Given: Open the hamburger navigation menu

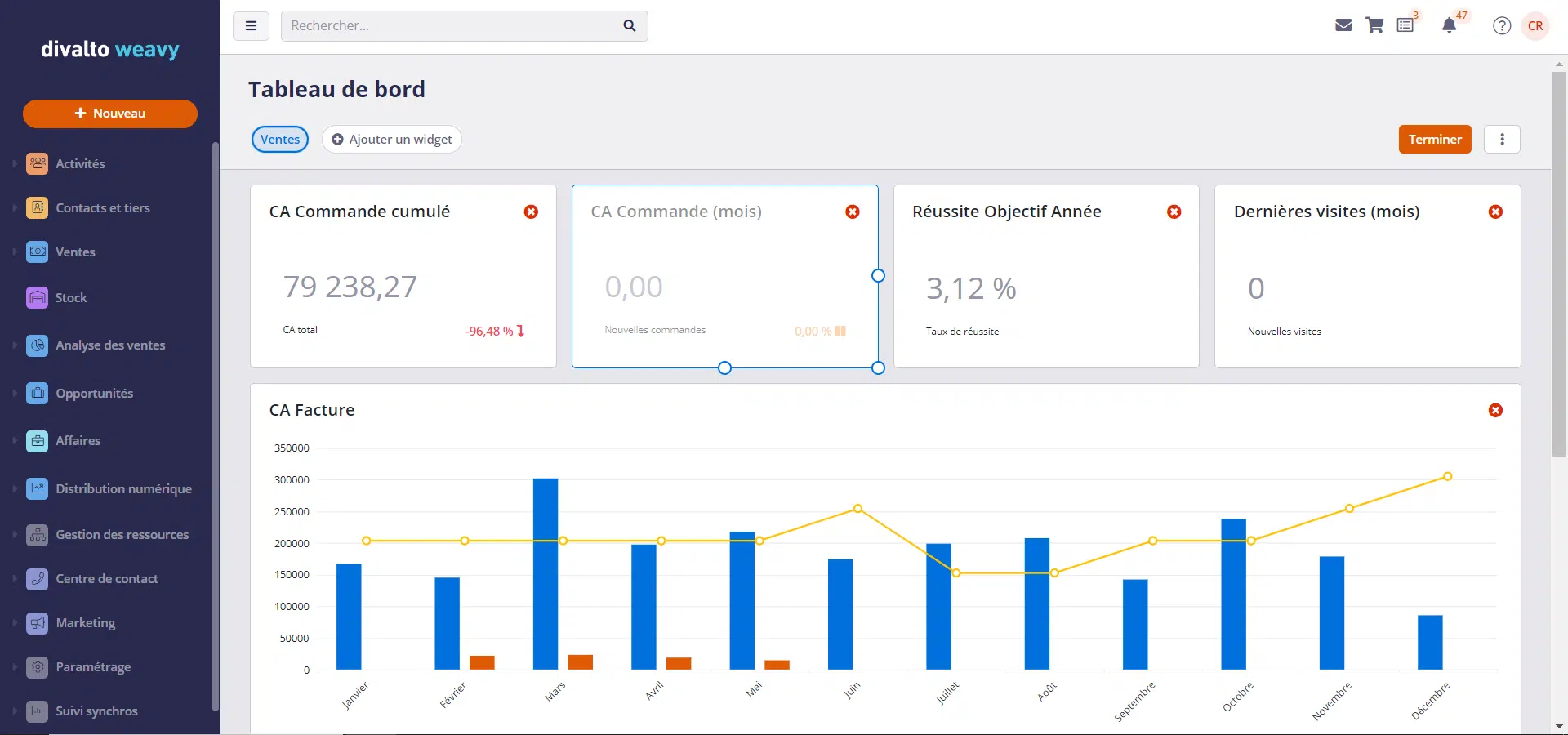Looking at the screenshot, I should (251, 25).
